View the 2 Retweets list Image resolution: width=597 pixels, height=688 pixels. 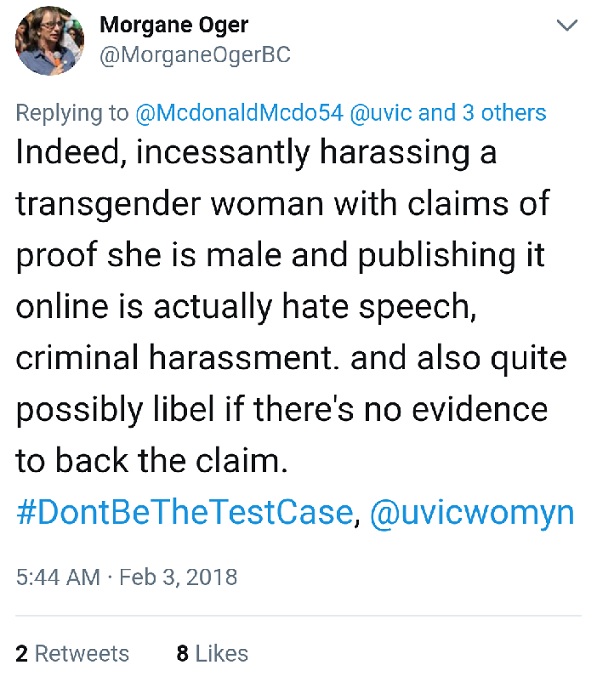tap(72, 653)
